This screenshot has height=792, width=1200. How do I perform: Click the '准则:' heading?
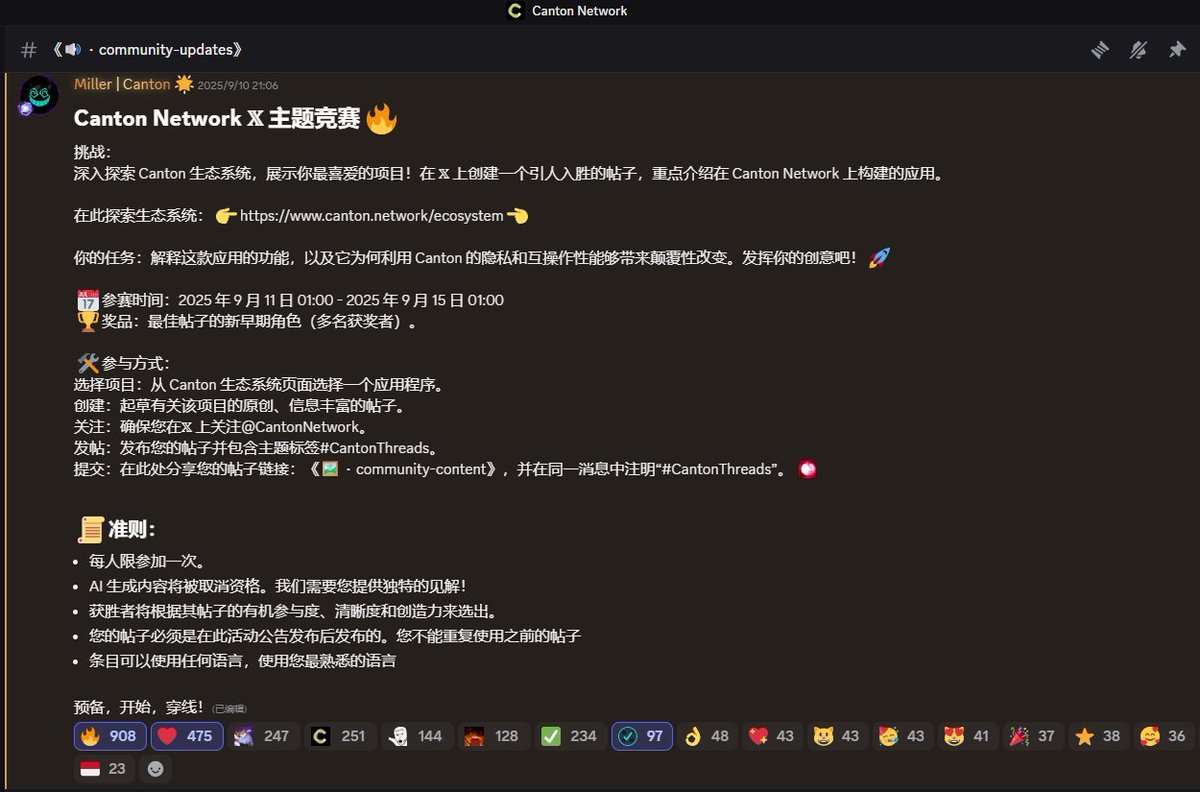point(116,529)
